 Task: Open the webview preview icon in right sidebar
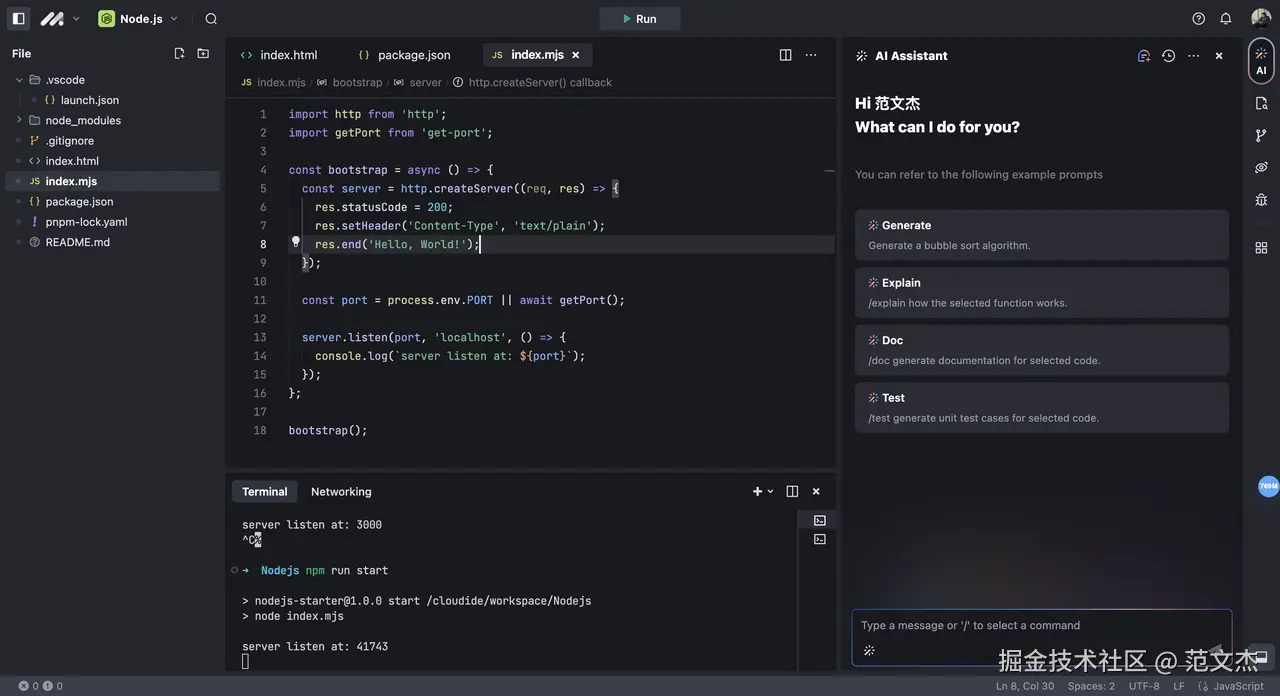click(1261, 167)
